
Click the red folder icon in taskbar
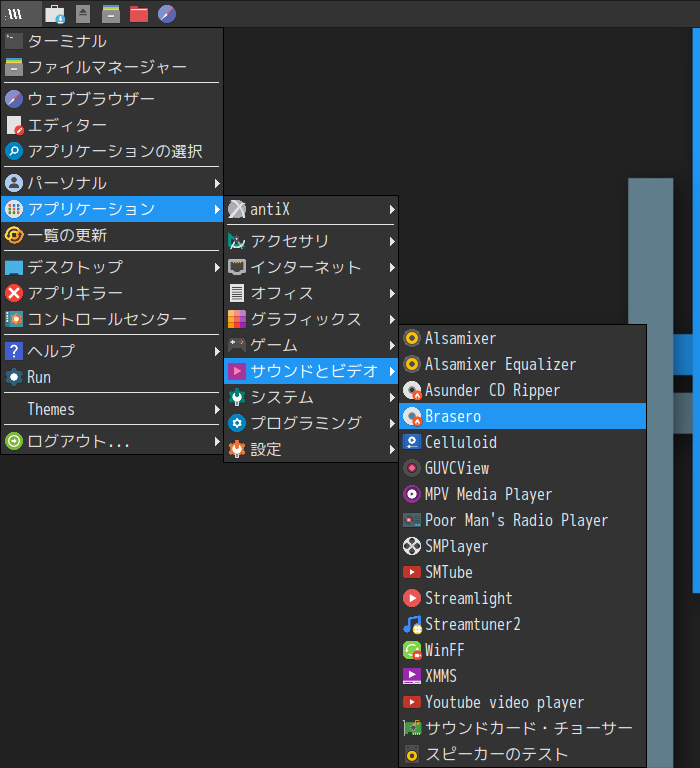[x=139, y=14]
